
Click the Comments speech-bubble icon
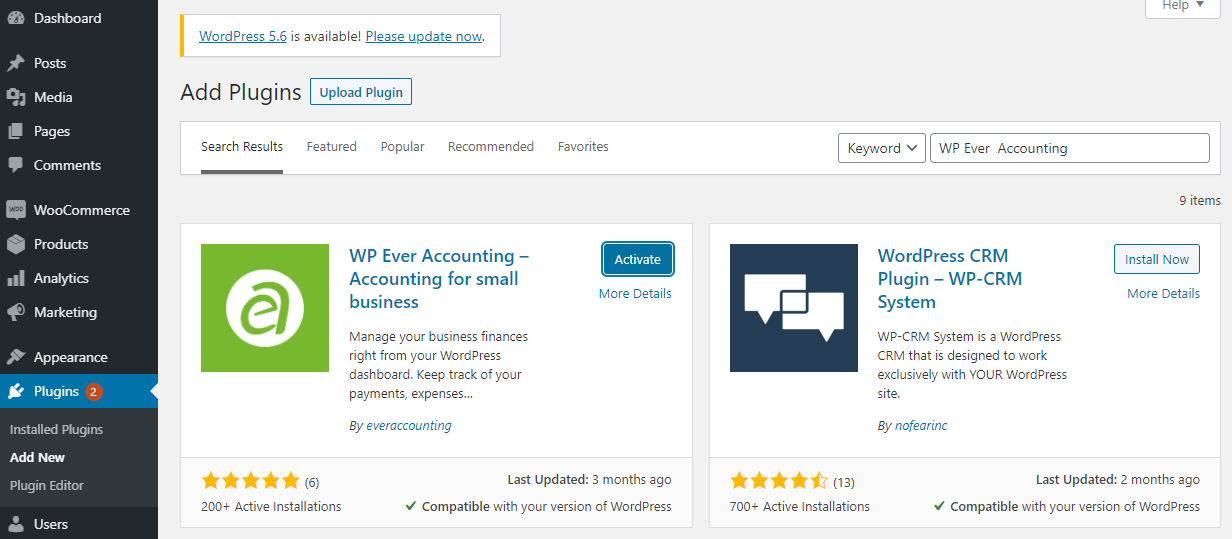(x=16, y=165)
